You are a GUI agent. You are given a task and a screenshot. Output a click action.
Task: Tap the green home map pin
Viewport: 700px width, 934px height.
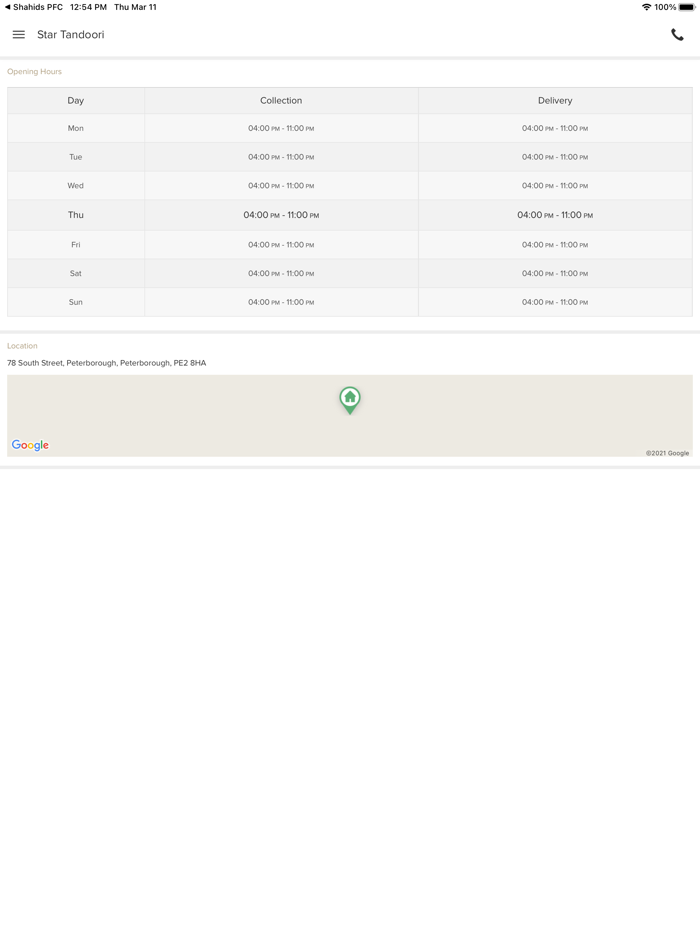point(350,399)
